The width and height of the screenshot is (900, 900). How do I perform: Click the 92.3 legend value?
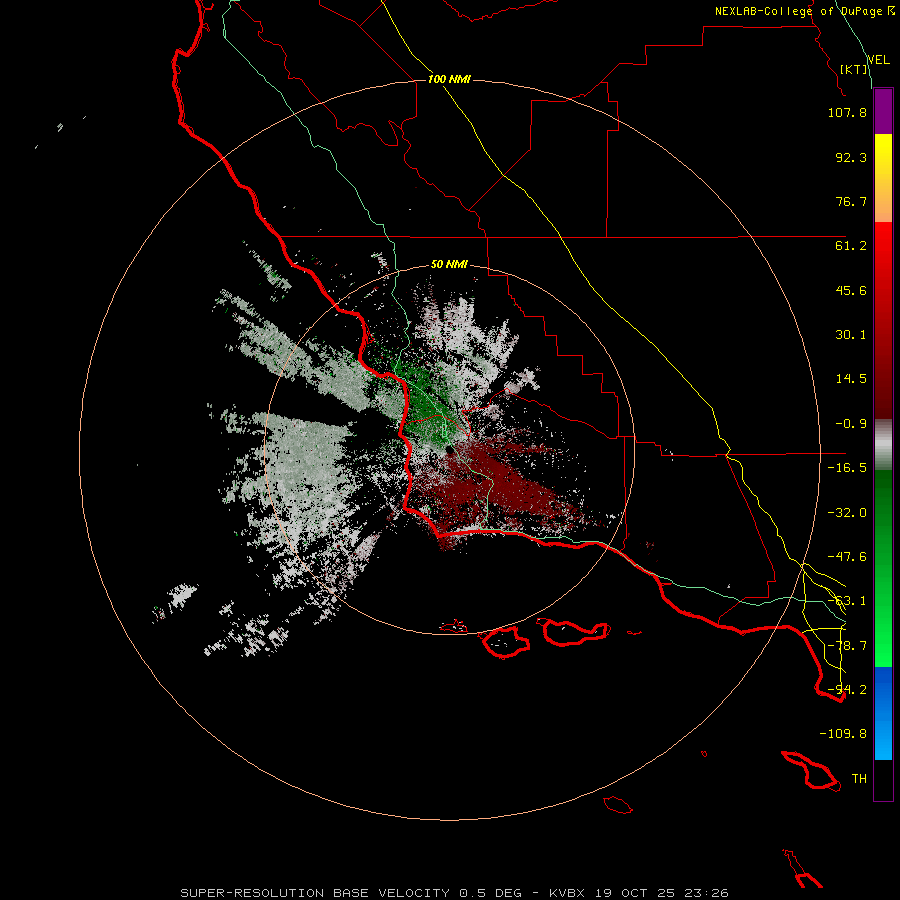tap(851, 157)
